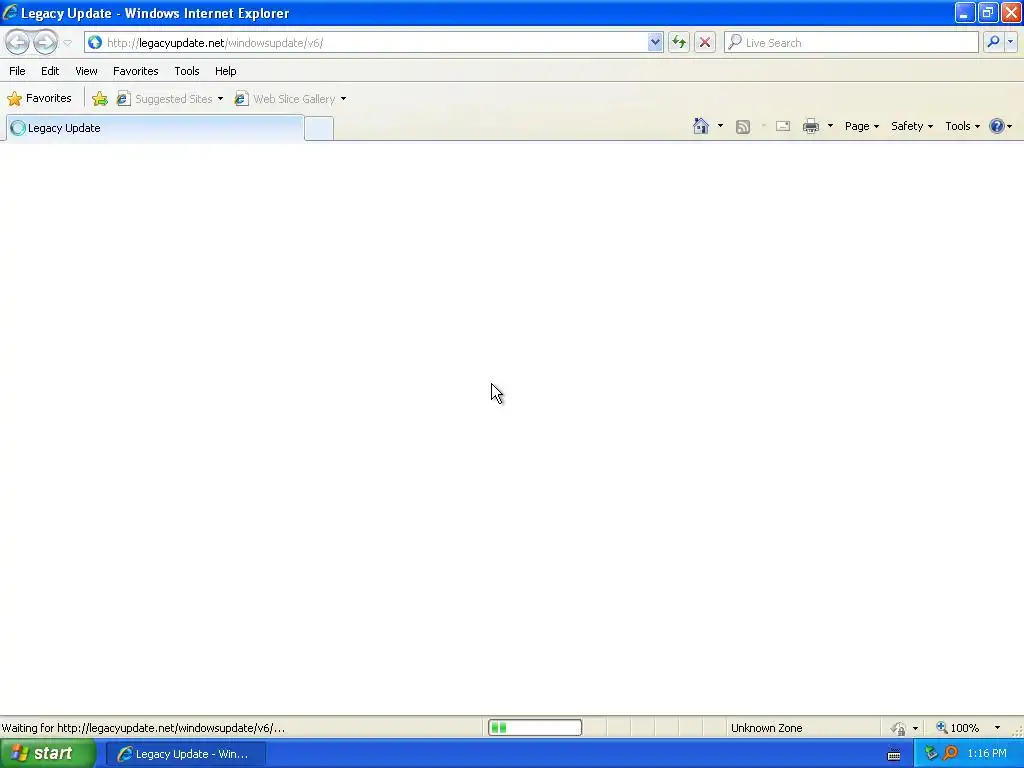Expand the Web Slice Gallery dropdown arrow
The image size is (1024, 768).
pyautogui.click(x=344, y=99)
